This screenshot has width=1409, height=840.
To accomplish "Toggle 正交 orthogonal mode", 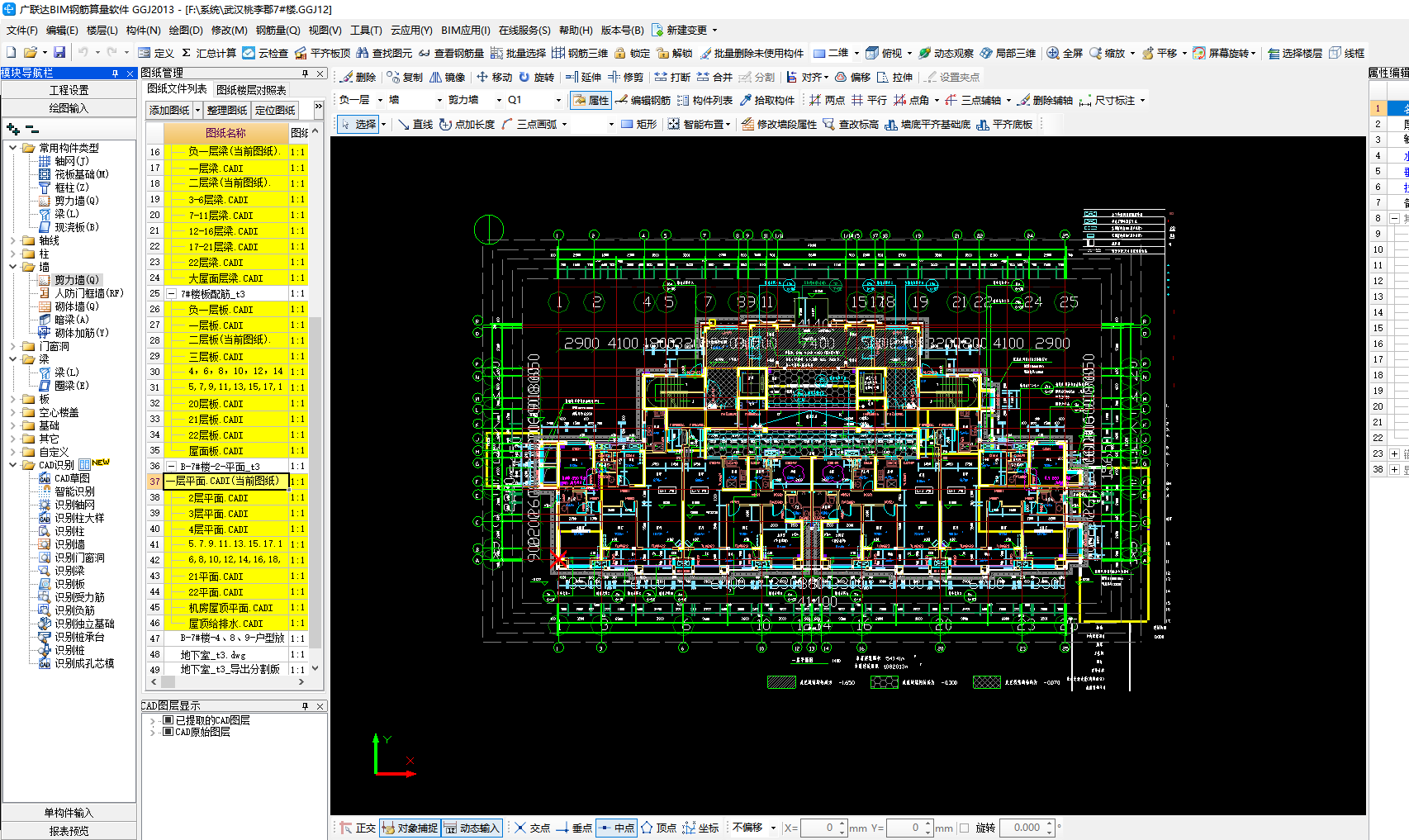I will coord(358,828).
